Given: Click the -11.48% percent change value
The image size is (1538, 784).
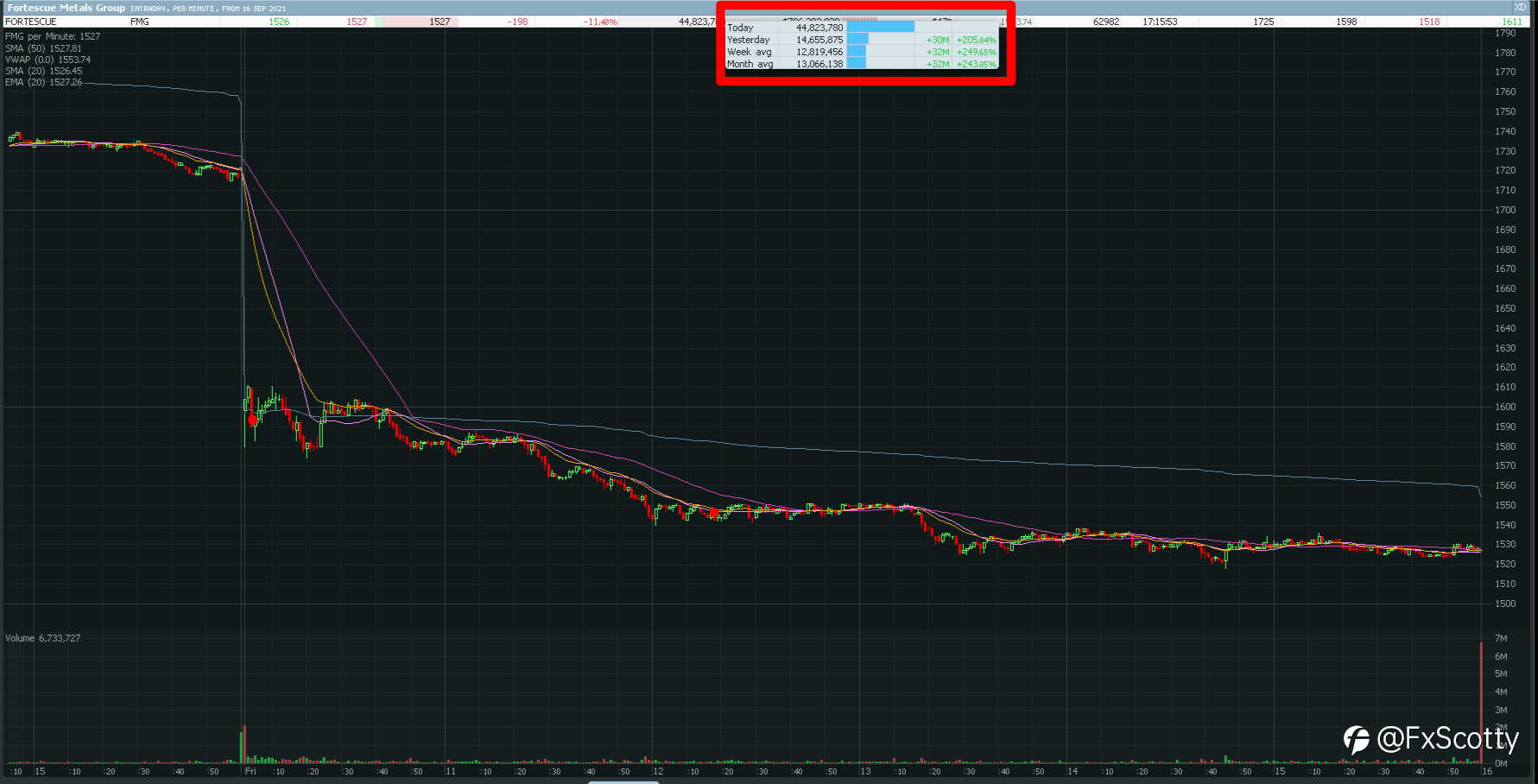Looking at the screenshot, I should point(601,22).
